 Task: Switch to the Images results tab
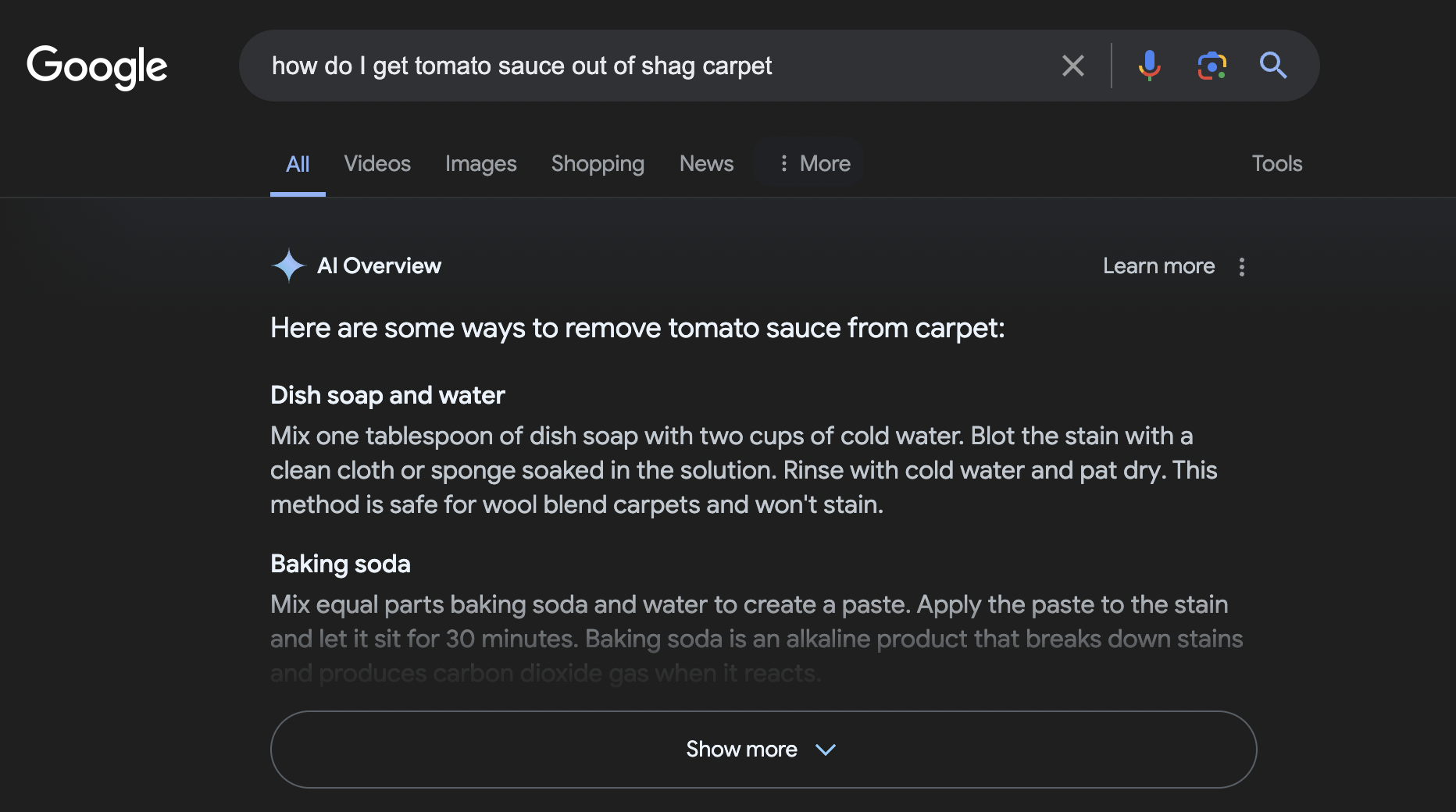click(480, 163)
